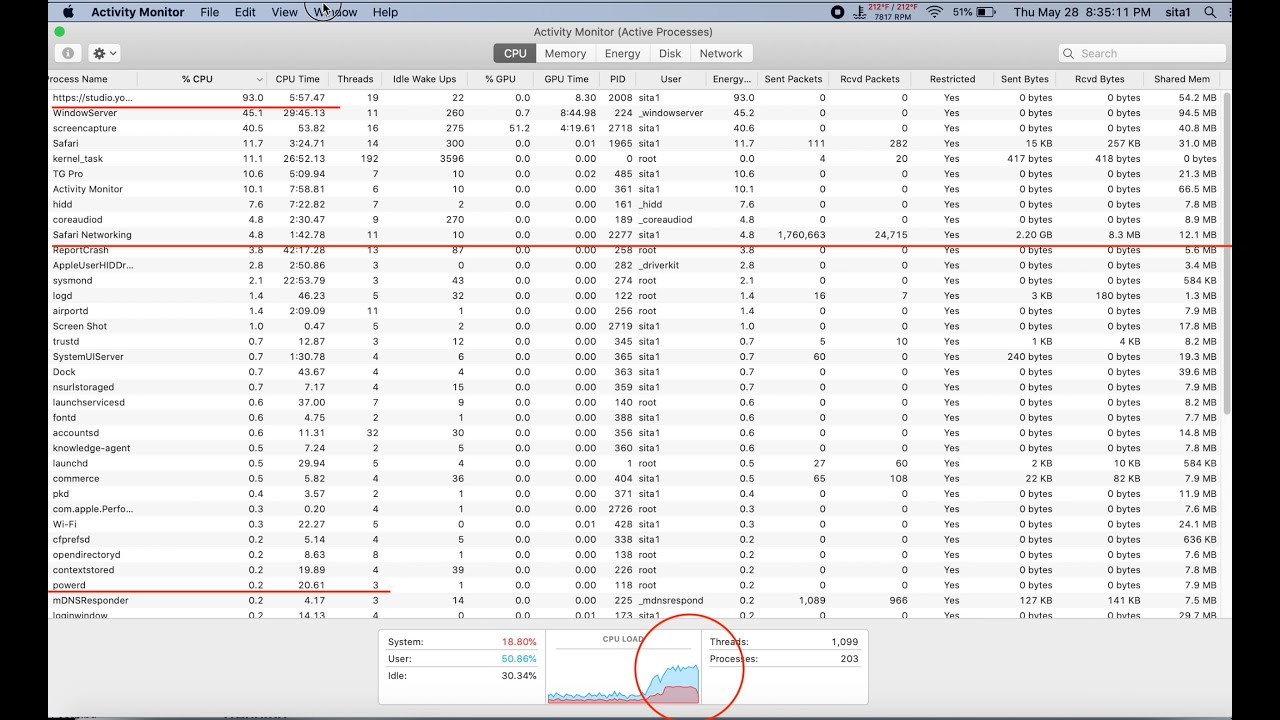
Task: Sort by Process Name column
Action: 92,79
